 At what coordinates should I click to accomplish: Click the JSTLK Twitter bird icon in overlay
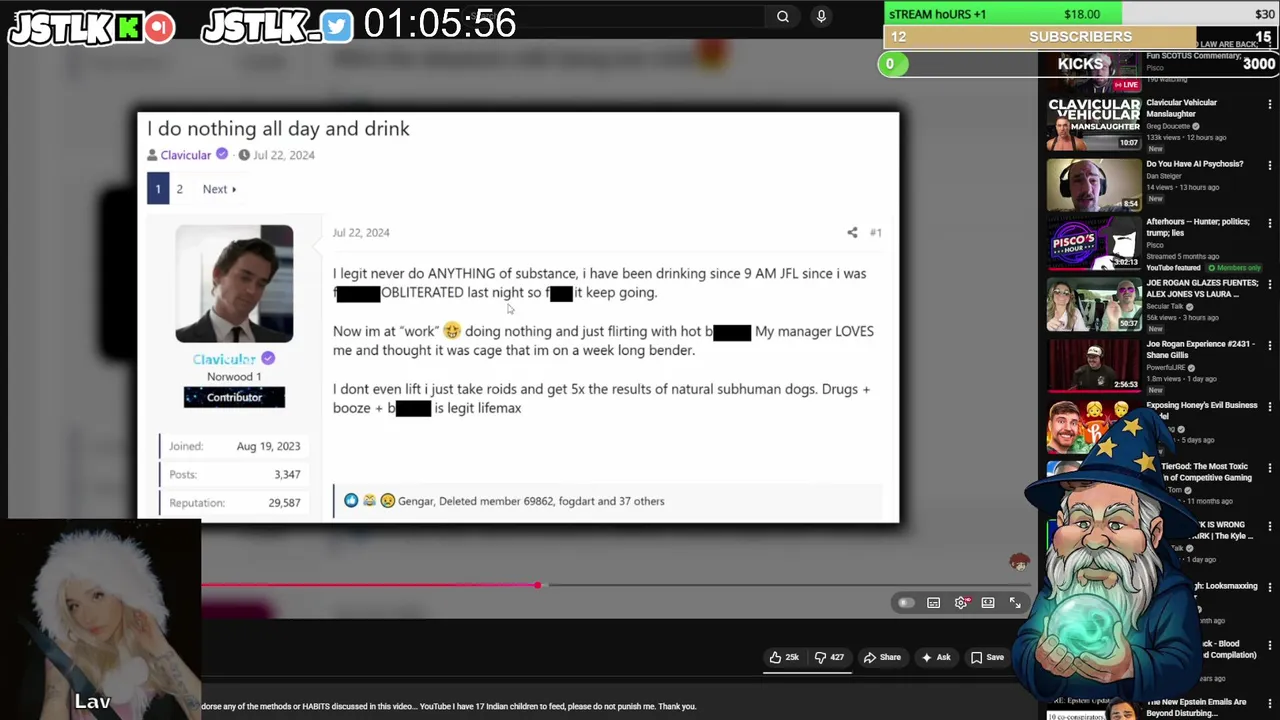click(337, 27)
